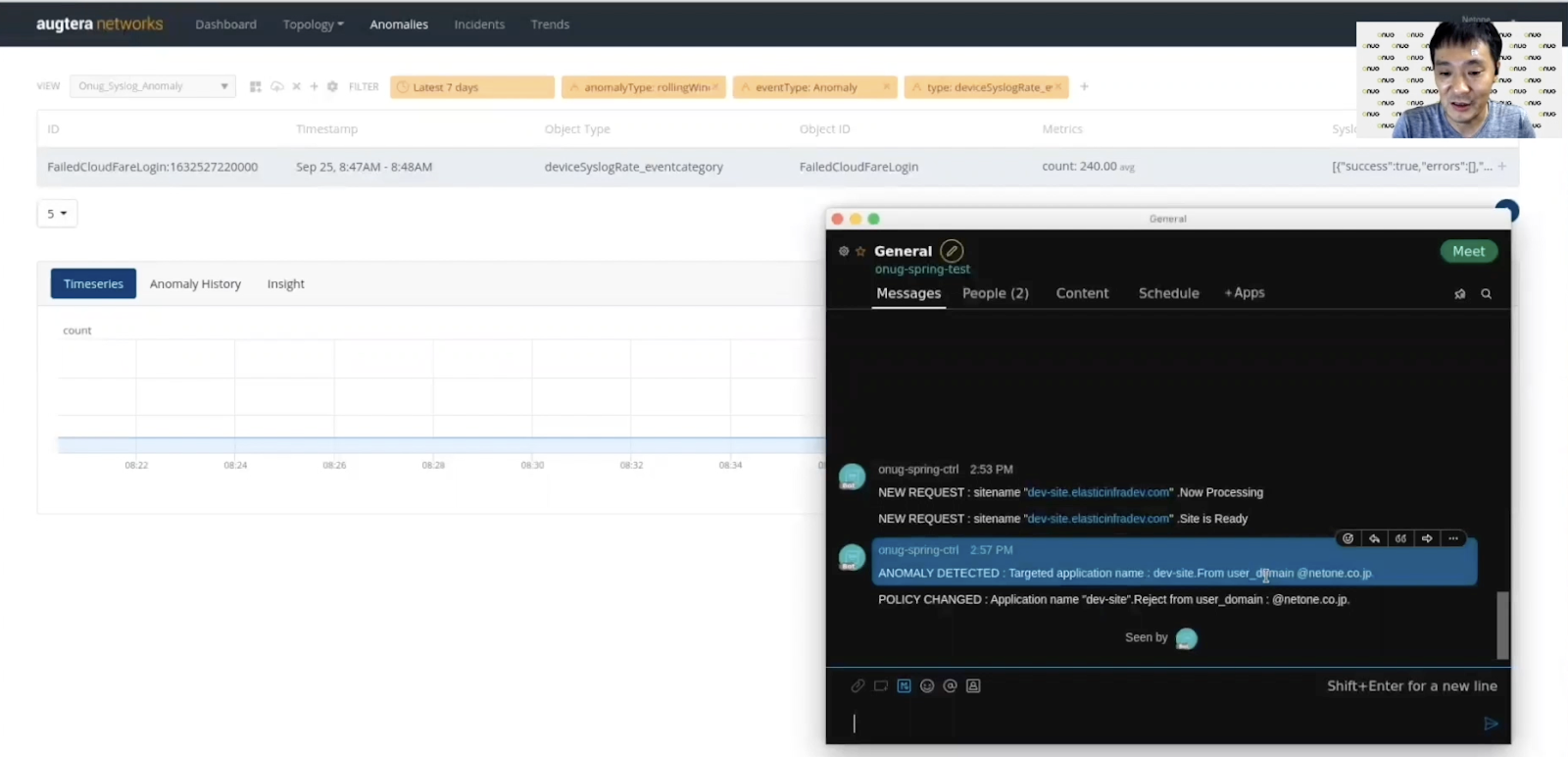Open the People (2) tab
1568x757 pixels.
pos(996,293)
